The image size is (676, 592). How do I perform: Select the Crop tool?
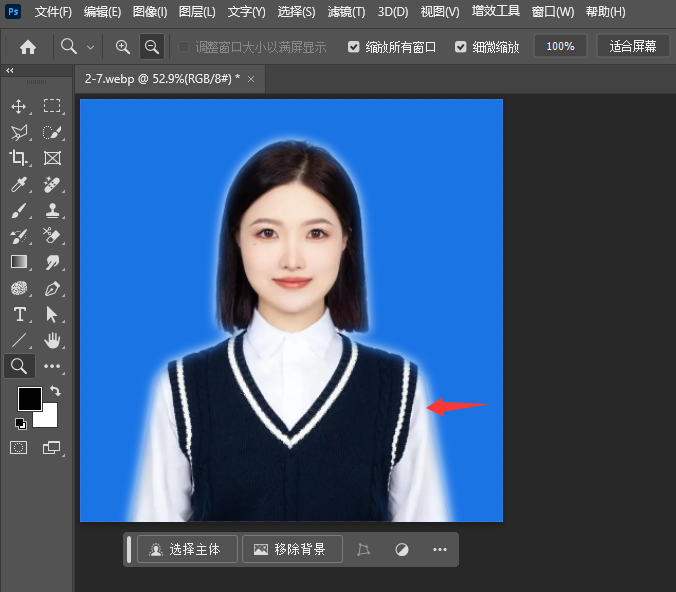pos(19,158)
